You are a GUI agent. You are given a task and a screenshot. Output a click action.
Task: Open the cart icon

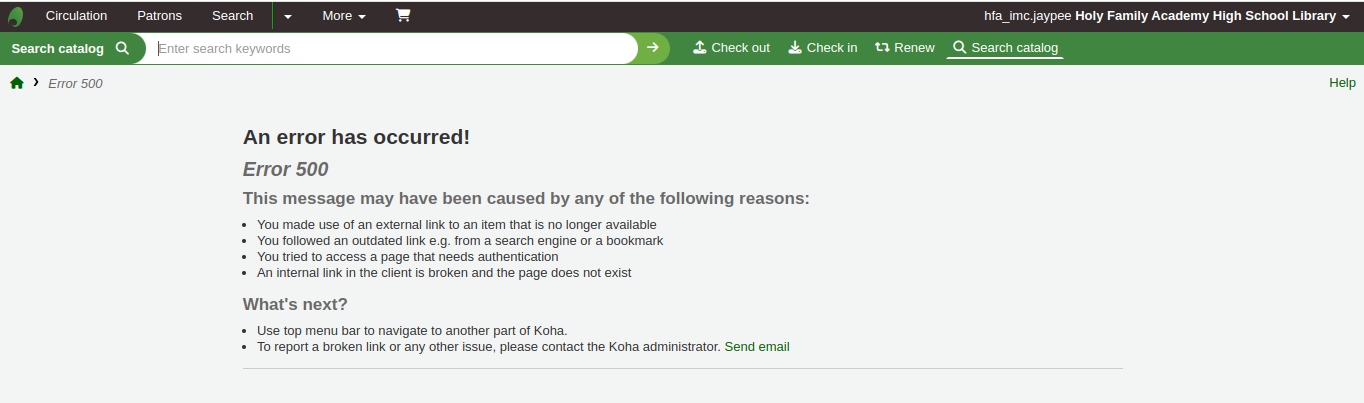pos(403,16)
